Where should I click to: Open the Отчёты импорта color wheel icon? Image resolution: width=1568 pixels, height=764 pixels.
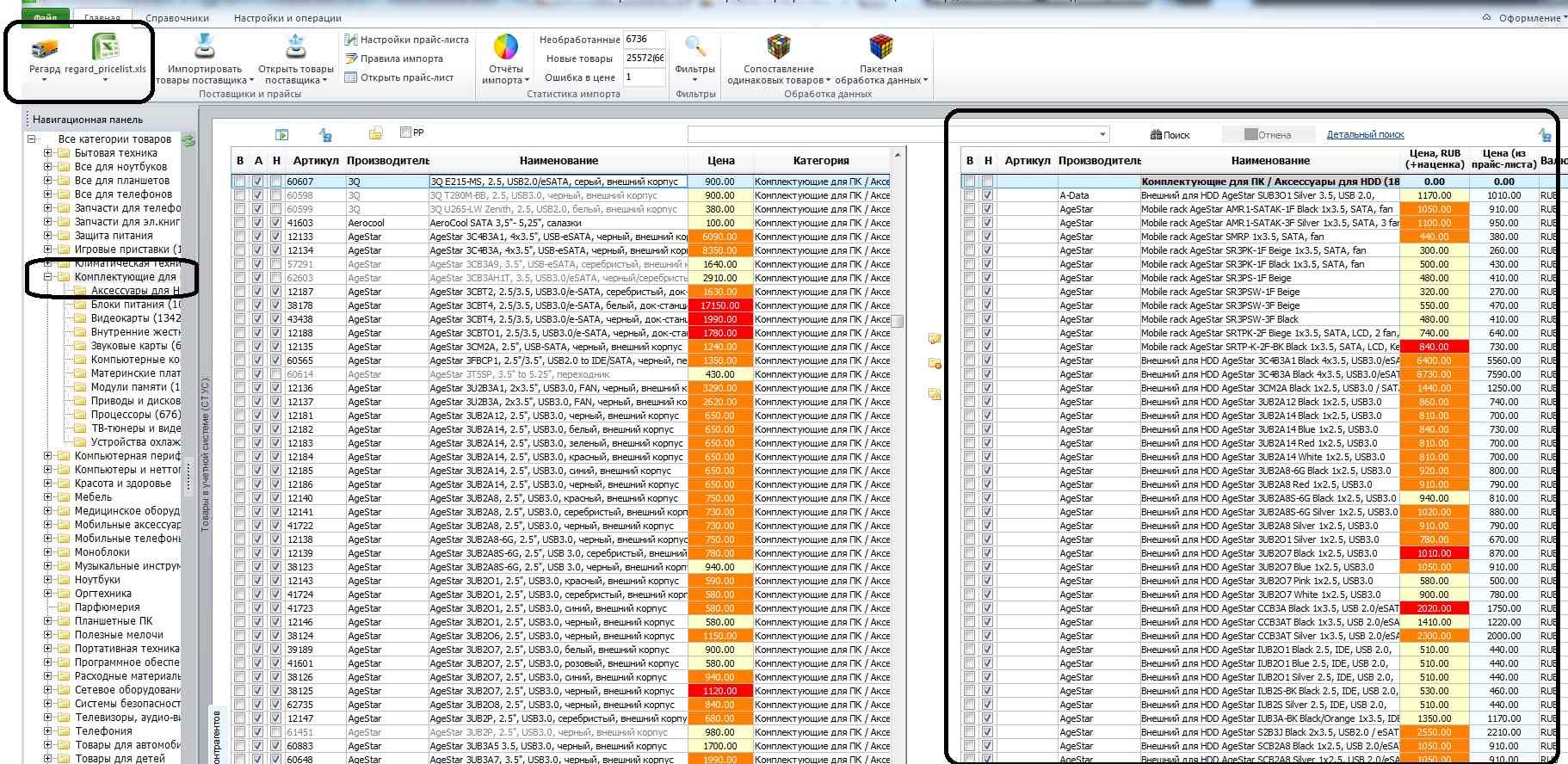[x=506, y=46]
